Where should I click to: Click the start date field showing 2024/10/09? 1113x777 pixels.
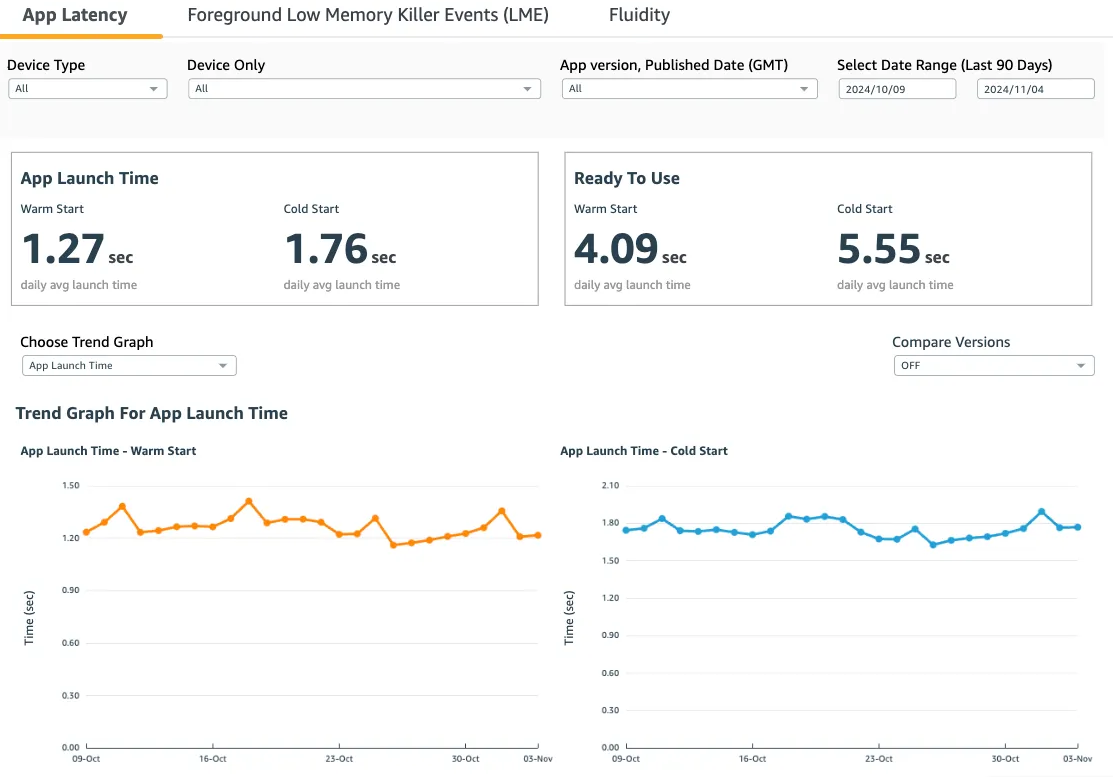[897, 89]
